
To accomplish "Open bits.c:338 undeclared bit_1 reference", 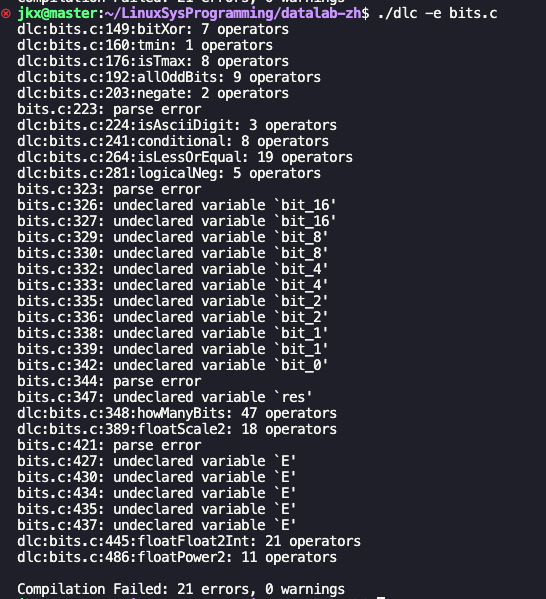I will pyautogui.click(x=172, y=333).
